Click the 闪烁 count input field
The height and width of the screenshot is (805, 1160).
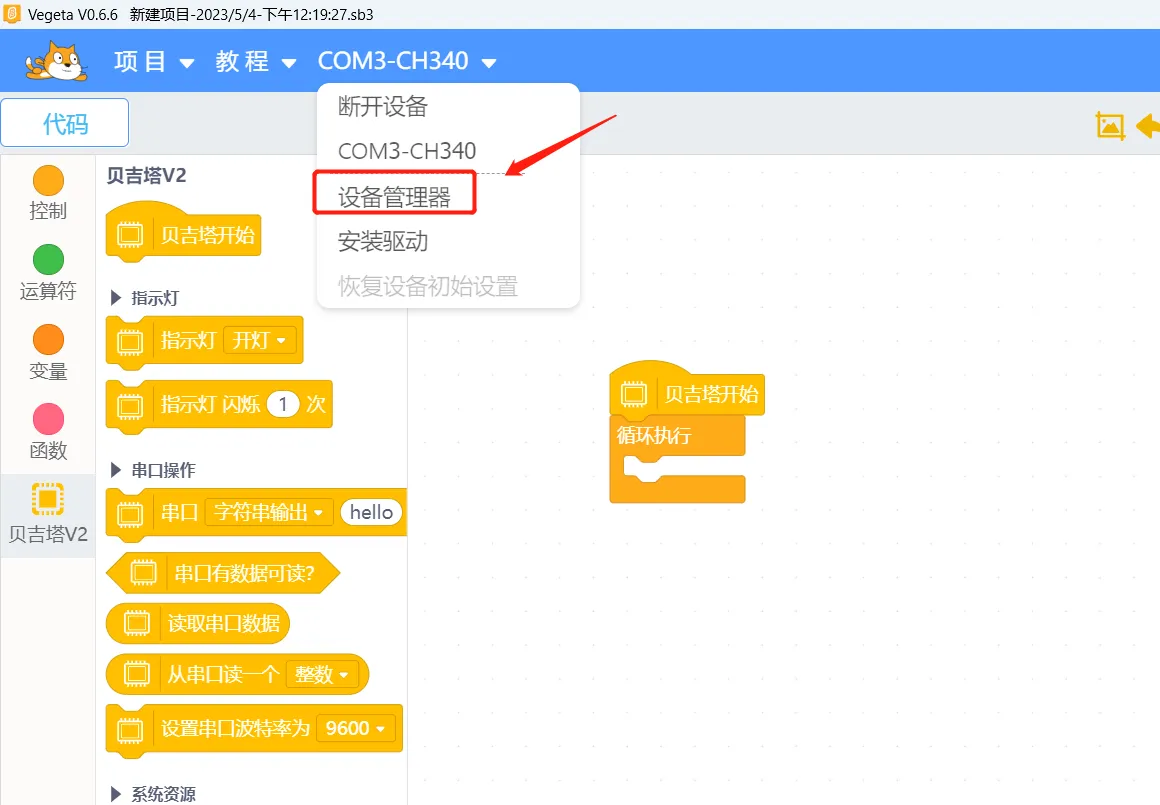[283, 404]
